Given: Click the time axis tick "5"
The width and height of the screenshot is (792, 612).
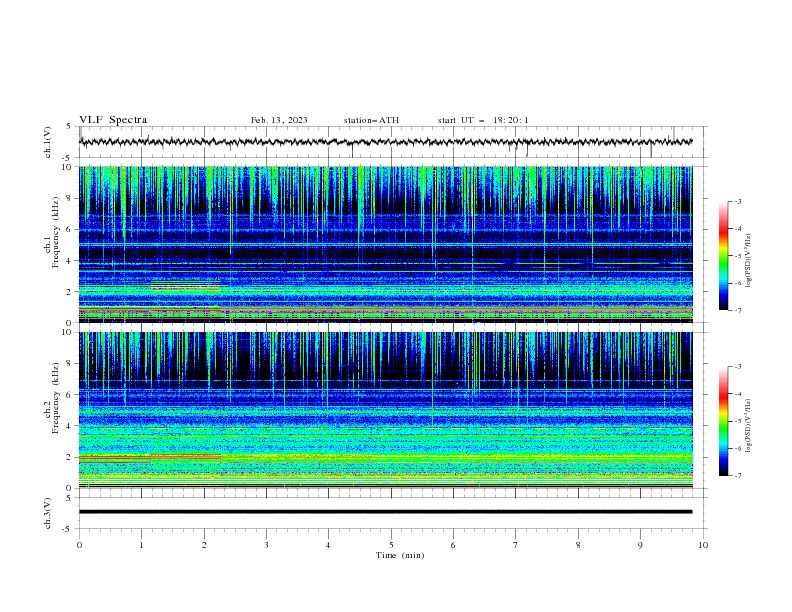Looking at the screenshot, I should coord(391,545).
